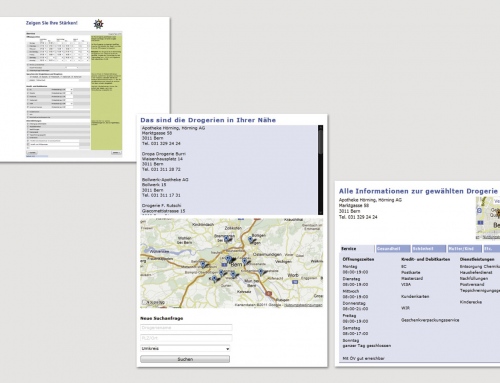Open the cut-off Etc. tab
Screen dimensions: 500x383
(x=492, y=249)
